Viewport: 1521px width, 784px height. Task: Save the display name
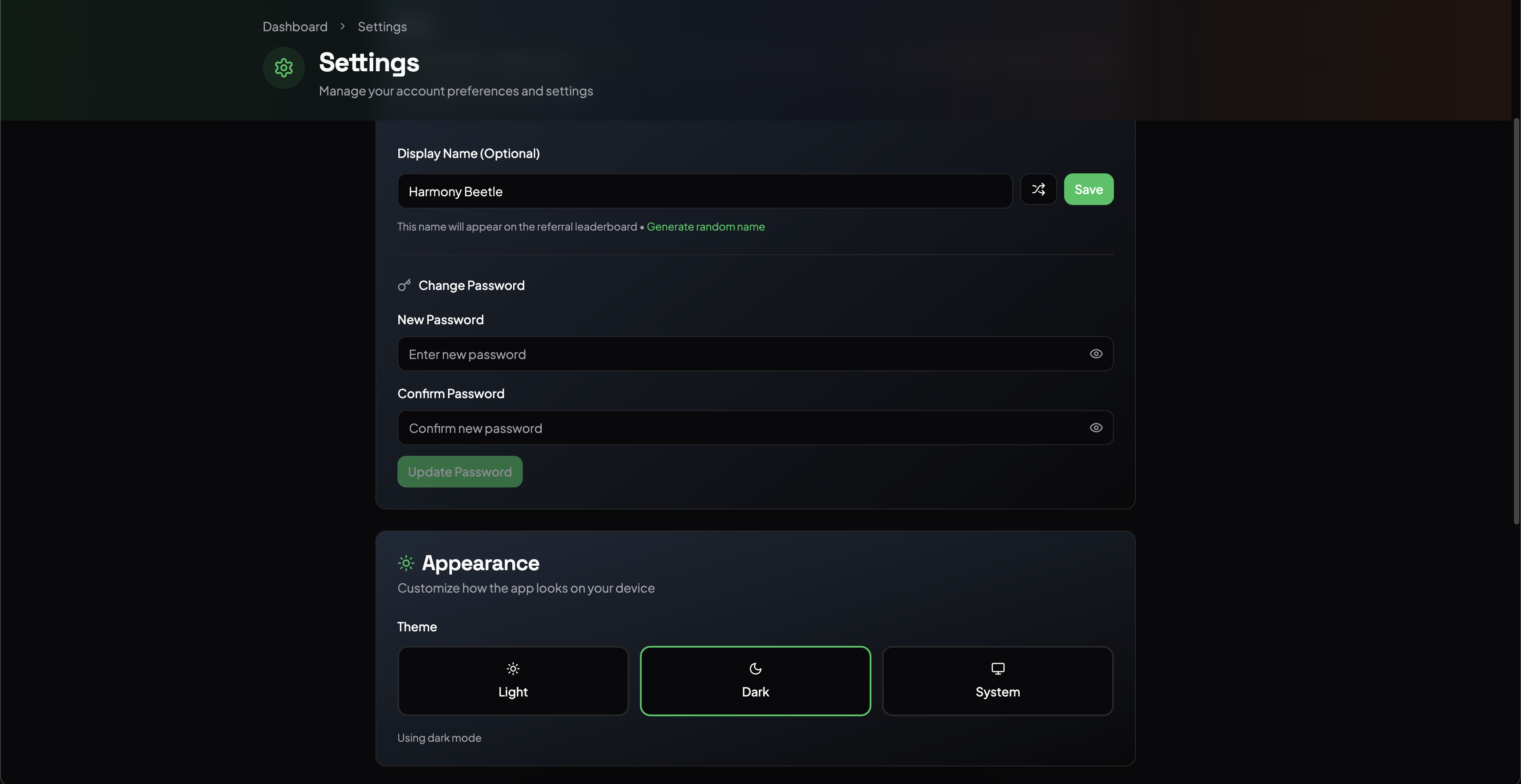[x=1088, y=189]
